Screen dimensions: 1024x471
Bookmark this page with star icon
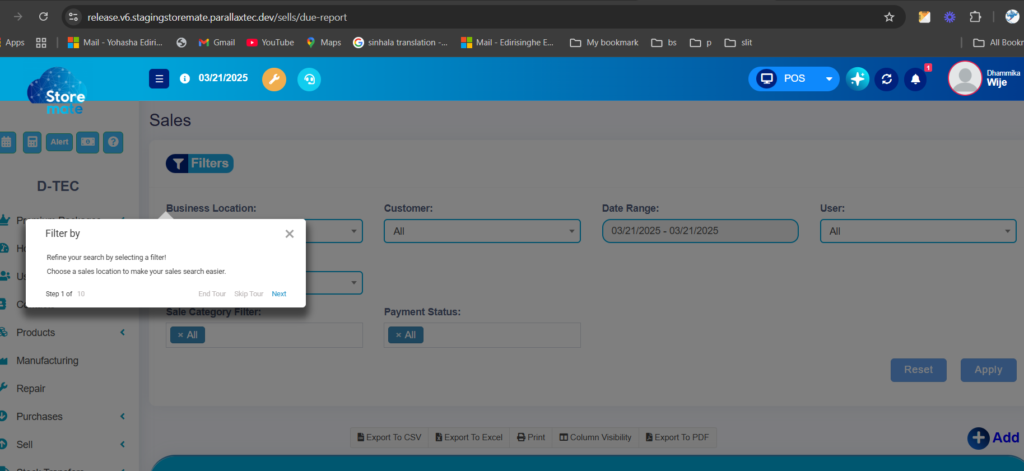tap(889, 17)
